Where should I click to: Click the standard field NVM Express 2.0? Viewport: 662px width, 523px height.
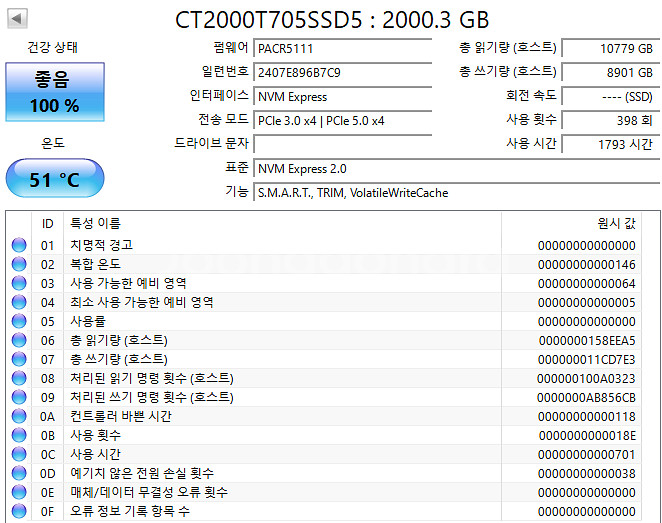pyautogui.click(x=456, y=169)
